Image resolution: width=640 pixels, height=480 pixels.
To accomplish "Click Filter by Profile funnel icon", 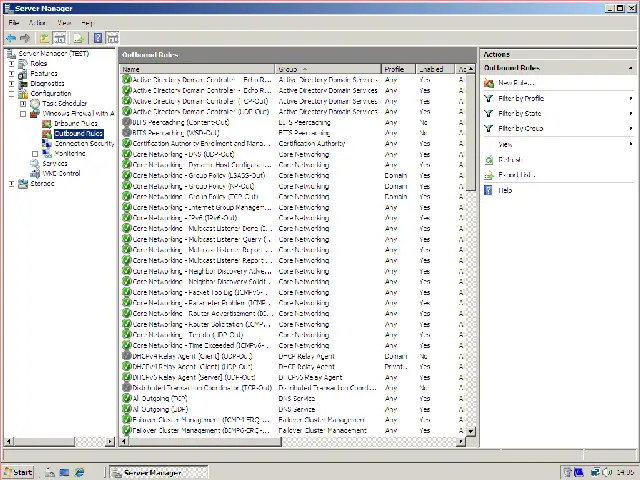I will 489,98.
